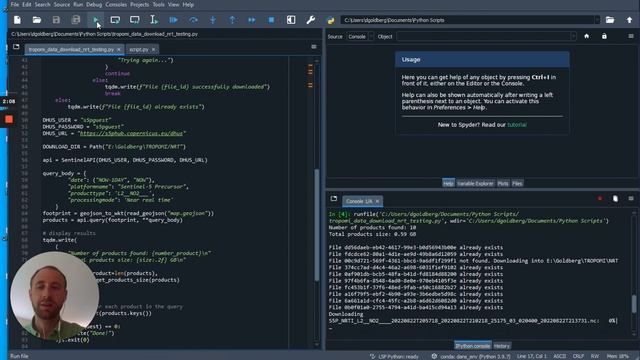Close Console 1/A tab
Screen dimensions: 640x360
[378, 201]
